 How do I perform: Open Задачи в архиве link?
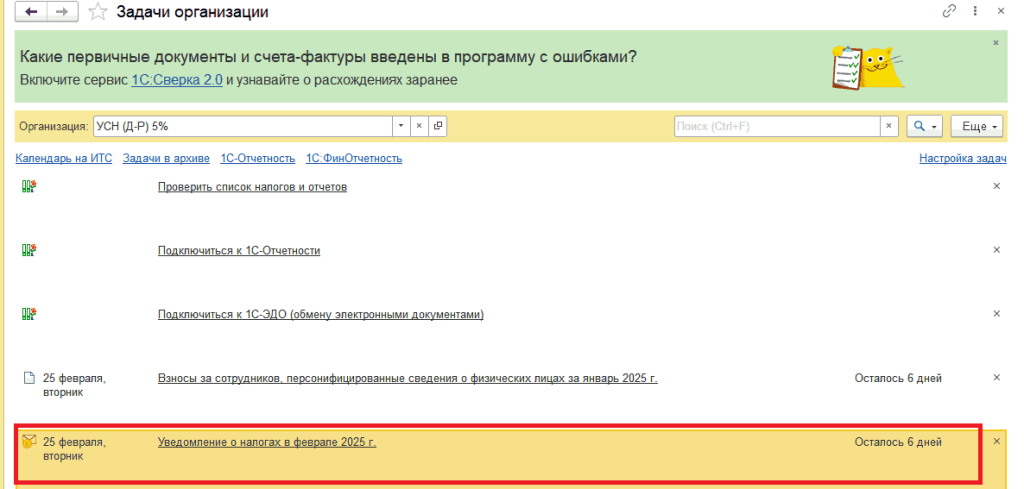pos(166,159)
